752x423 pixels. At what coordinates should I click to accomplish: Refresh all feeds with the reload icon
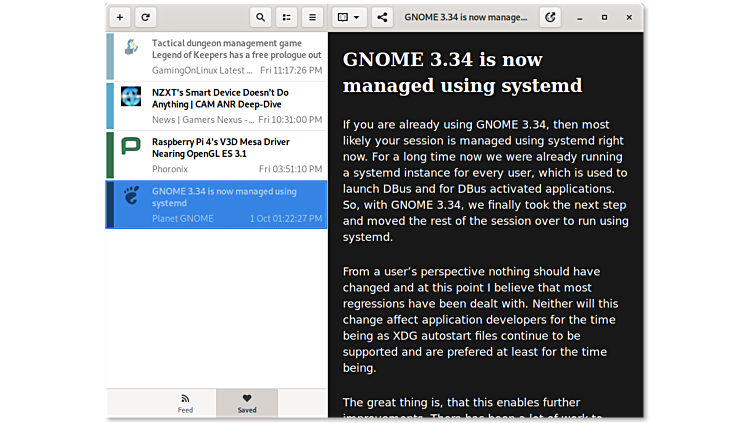(146, 17)
